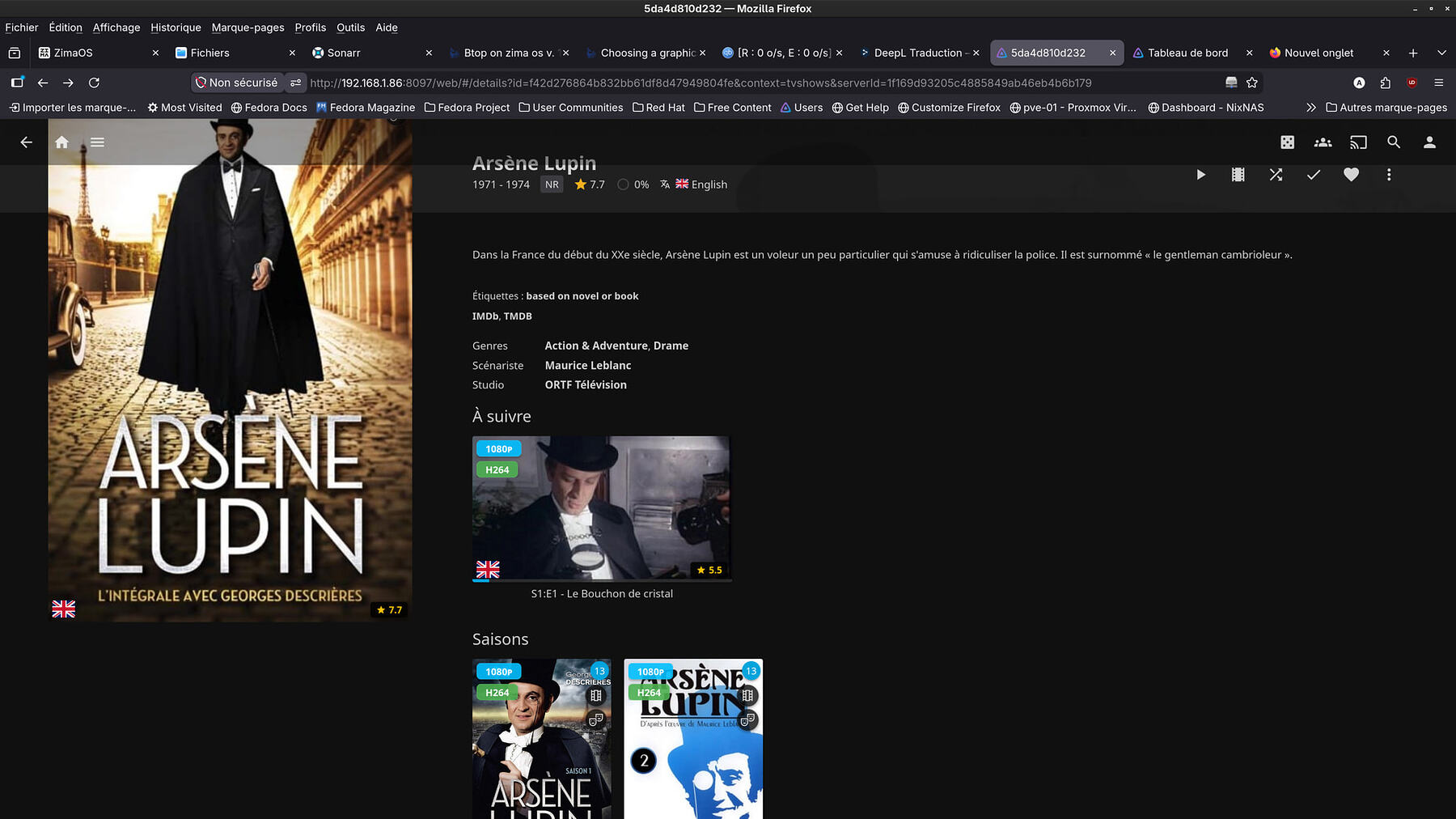
Task: Open the Most Visited bookmarks dropdown
Action: [x=184, y=108]
